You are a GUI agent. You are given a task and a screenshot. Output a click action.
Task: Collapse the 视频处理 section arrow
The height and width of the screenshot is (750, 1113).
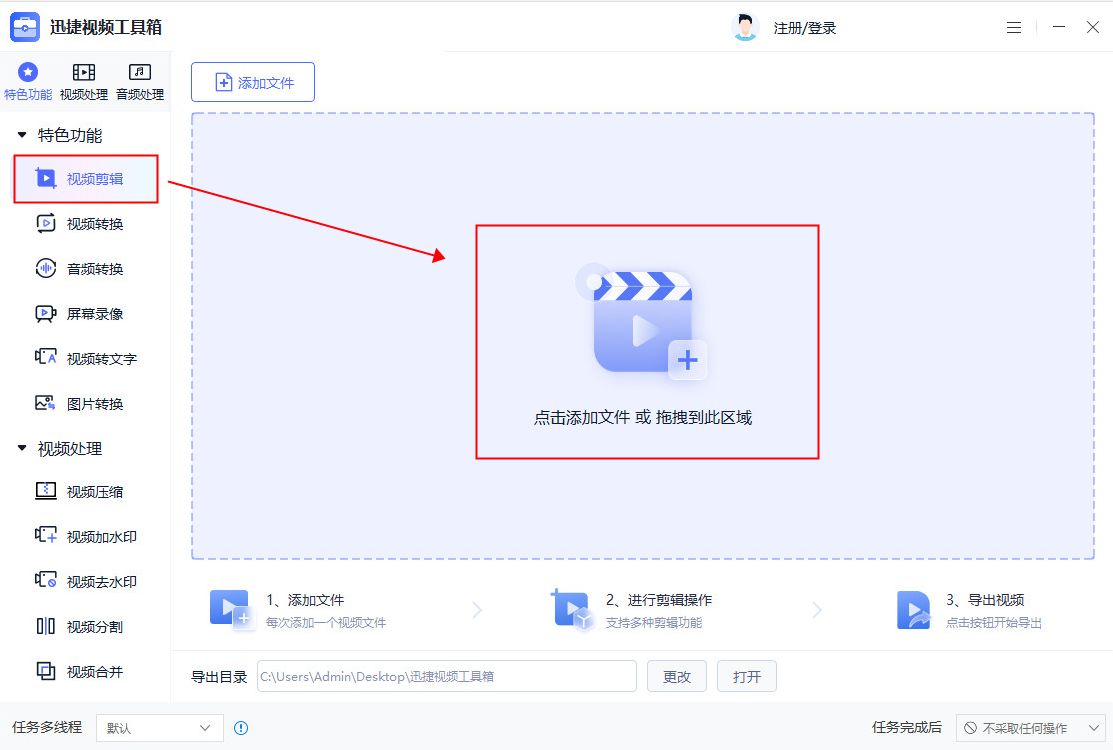[x=22, y=448]
